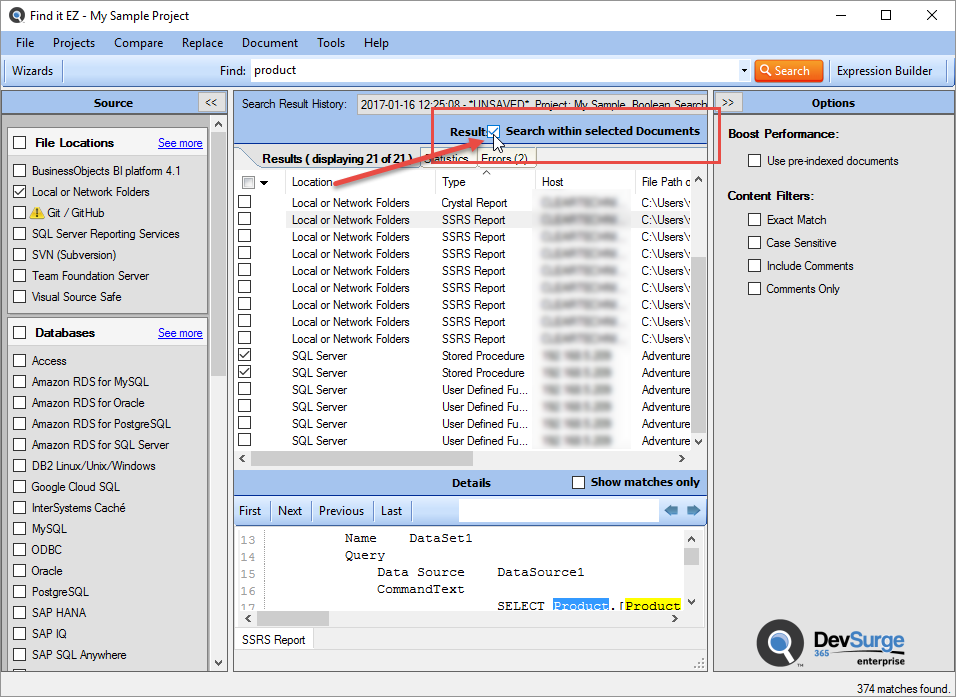
Task: Click the results list scroll-down arrow
Action: pos(699,441)
